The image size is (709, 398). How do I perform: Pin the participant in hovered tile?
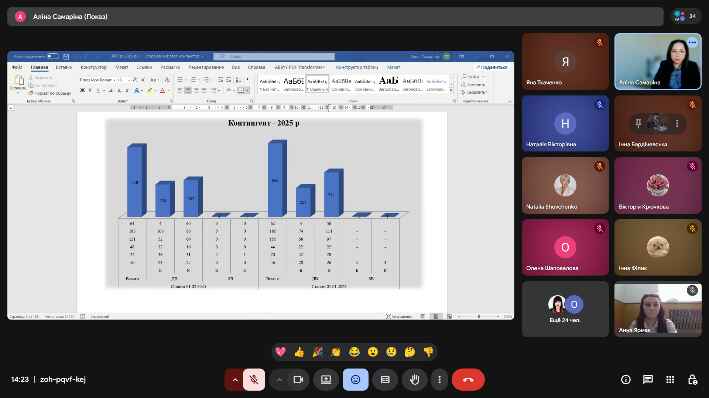(638, 123)
